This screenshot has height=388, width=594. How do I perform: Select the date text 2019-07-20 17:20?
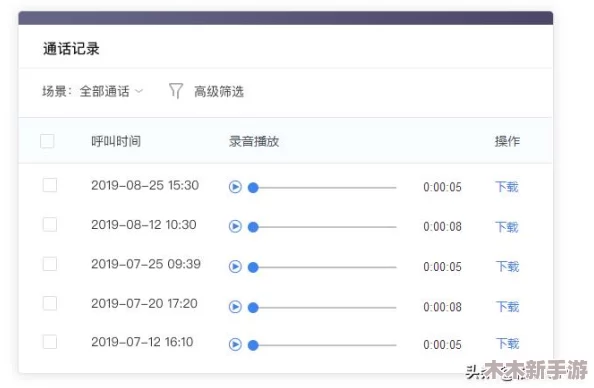[144, 304]
